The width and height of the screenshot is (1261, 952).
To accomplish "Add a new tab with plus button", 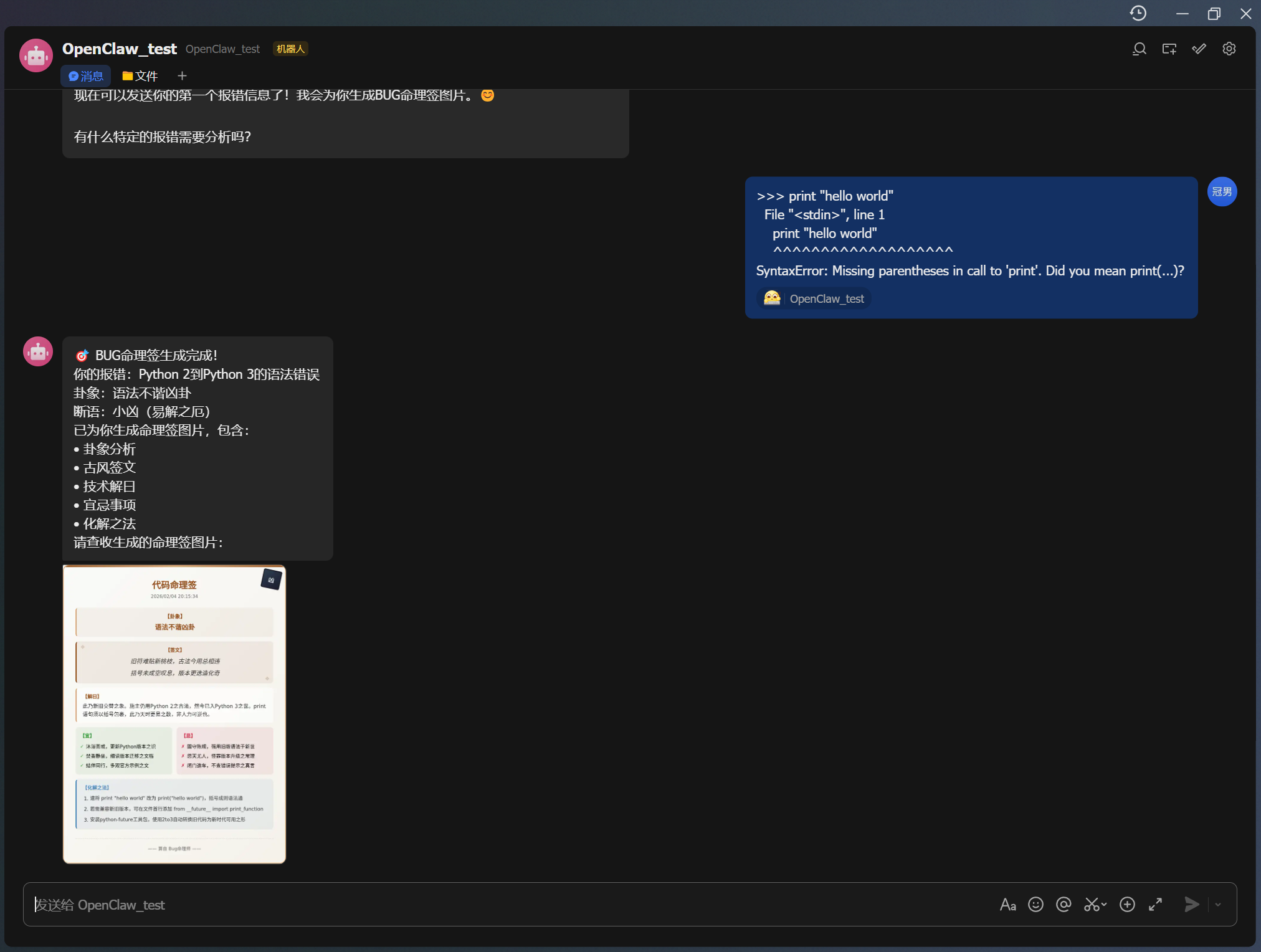I will point(182,76).
